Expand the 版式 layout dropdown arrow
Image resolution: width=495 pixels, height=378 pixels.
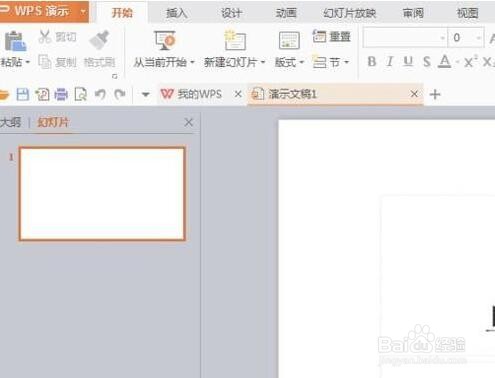coord(301,62)
